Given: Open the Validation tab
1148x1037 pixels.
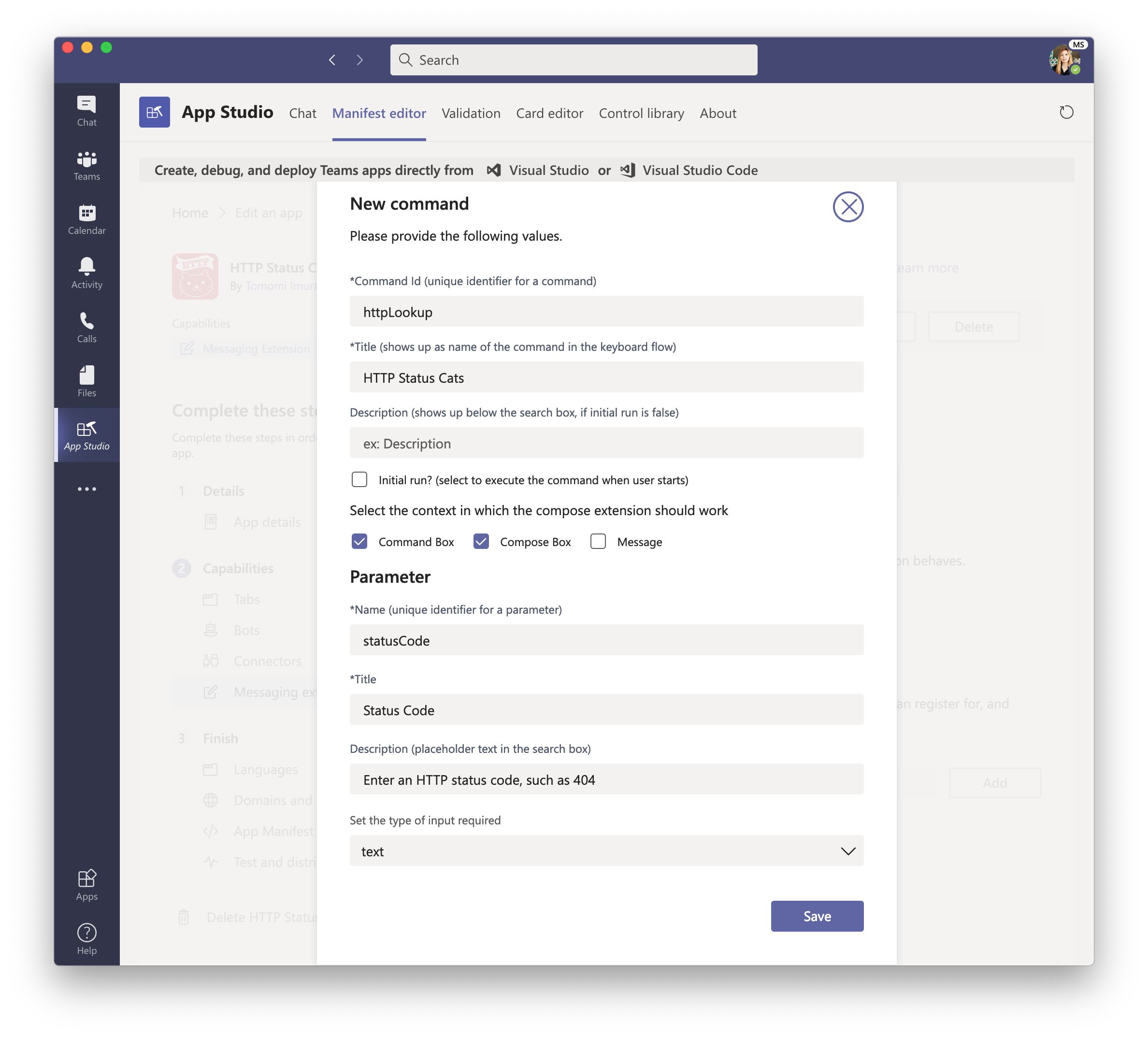Looking at the screenshot, I should (471, 114).
